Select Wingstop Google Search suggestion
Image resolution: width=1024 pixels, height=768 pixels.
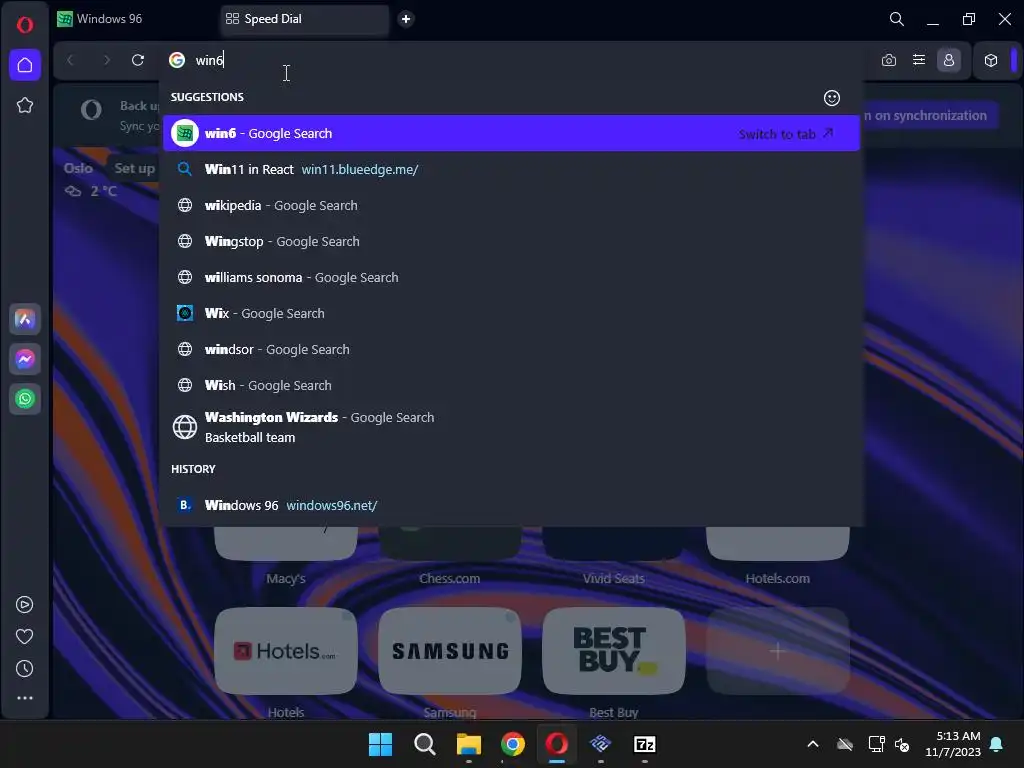511,241
